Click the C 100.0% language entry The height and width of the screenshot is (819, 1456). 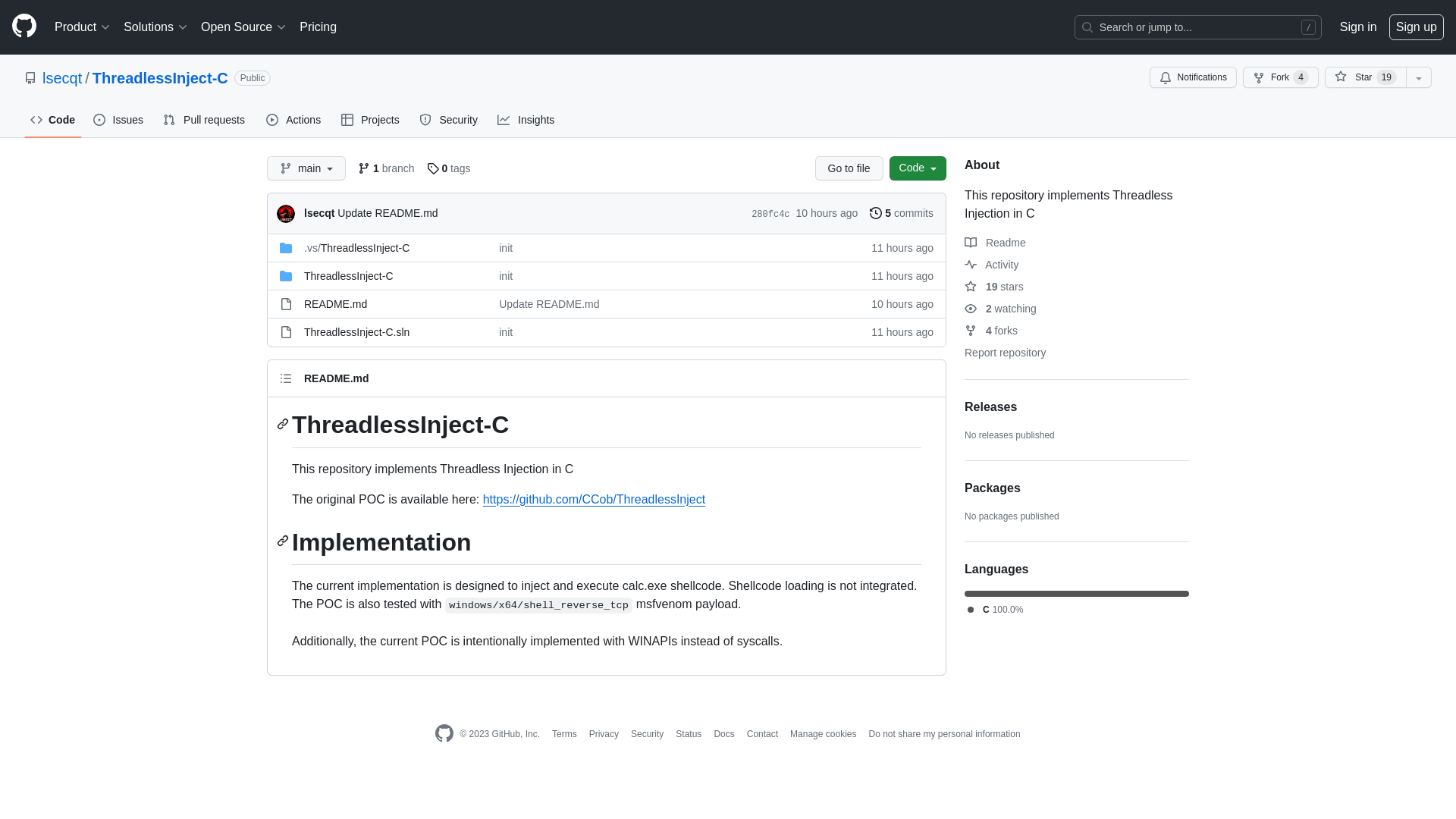[995, 610]
